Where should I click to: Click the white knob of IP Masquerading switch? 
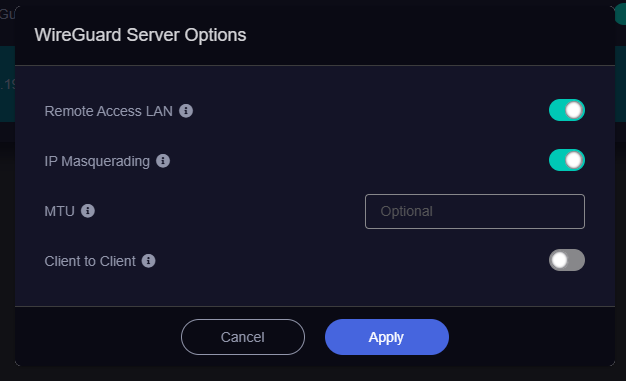(574, 160)
